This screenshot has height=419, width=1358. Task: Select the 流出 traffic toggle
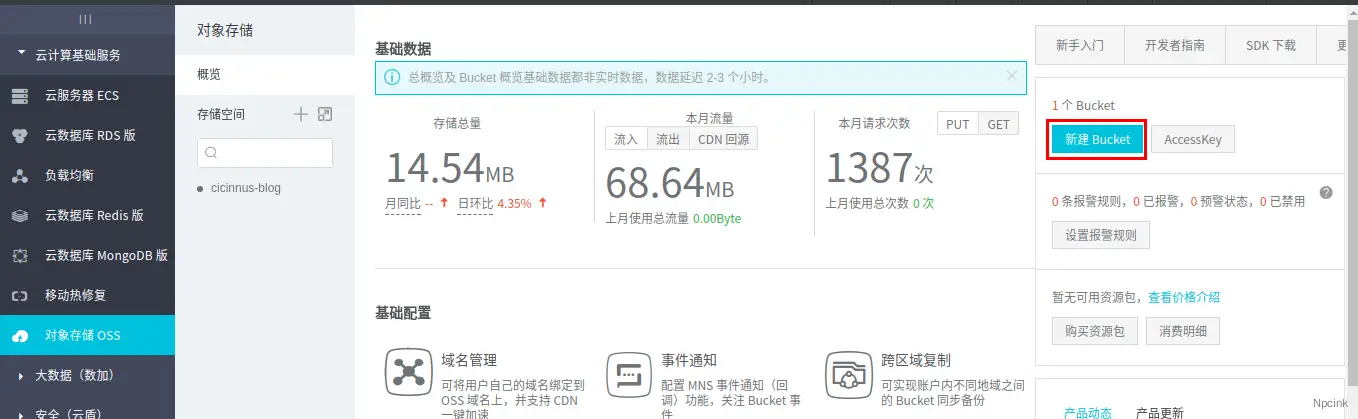[668, 139]
